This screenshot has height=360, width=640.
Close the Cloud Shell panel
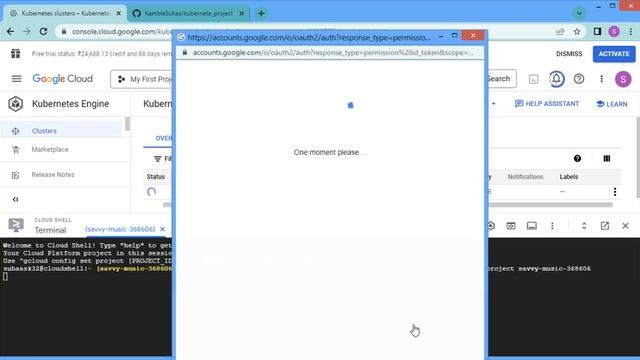(x=625, y=226)
